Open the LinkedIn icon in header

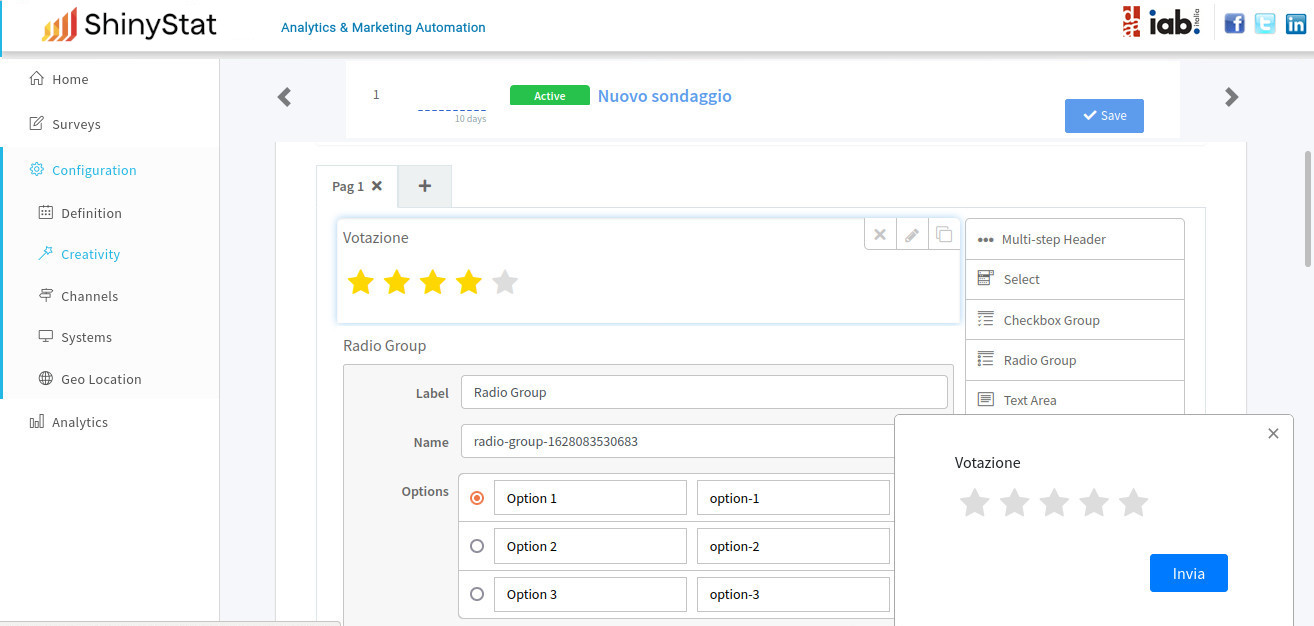pos(1296,23)
